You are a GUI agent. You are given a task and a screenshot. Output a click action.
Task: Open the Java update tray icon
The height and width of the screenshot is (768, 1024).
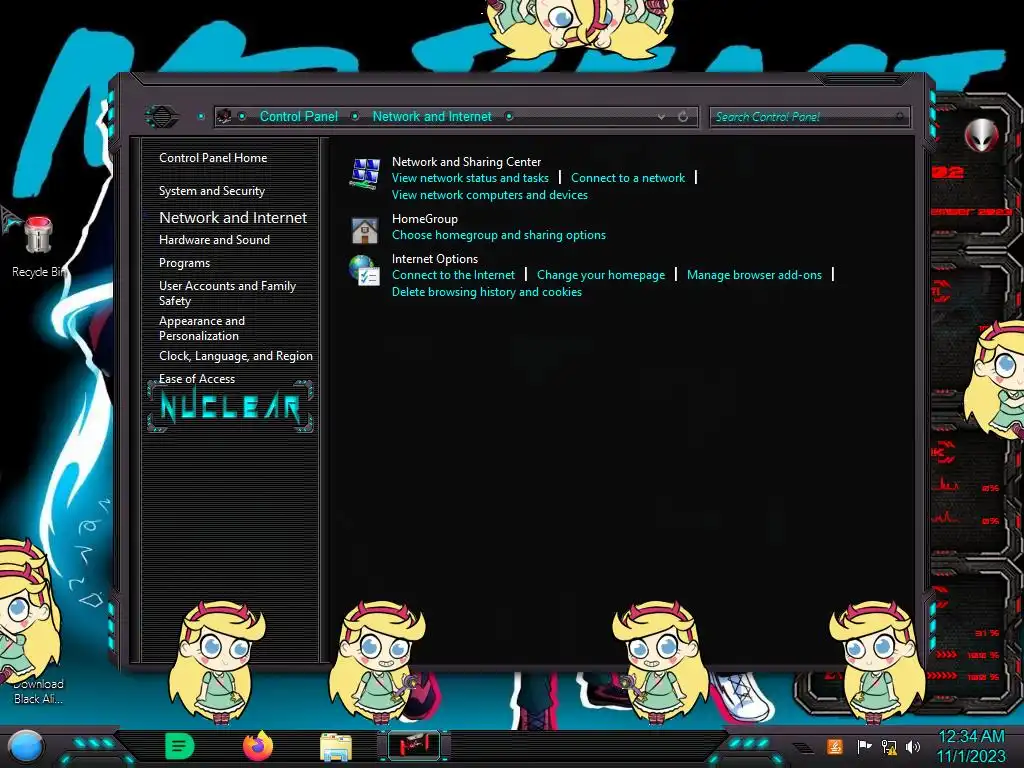(x=835, y=746)
